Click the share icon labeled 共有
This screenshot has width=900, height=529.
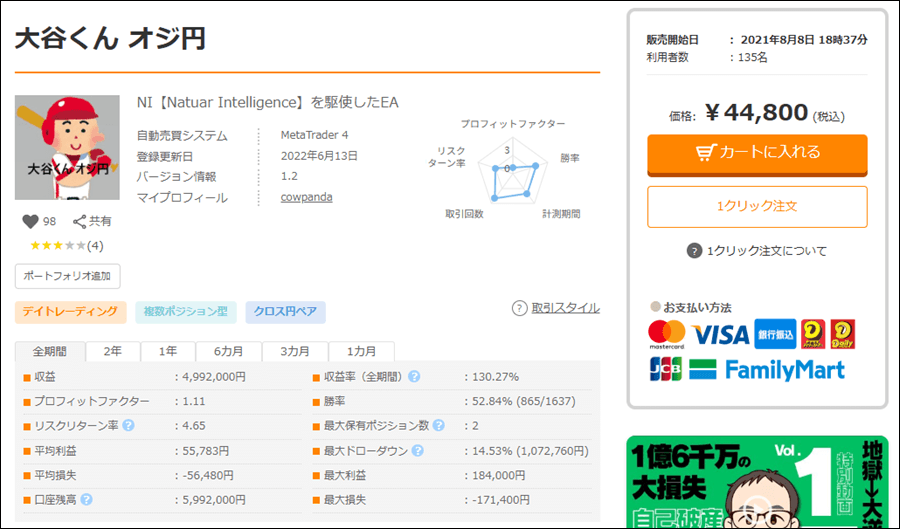tap(80, 221)
